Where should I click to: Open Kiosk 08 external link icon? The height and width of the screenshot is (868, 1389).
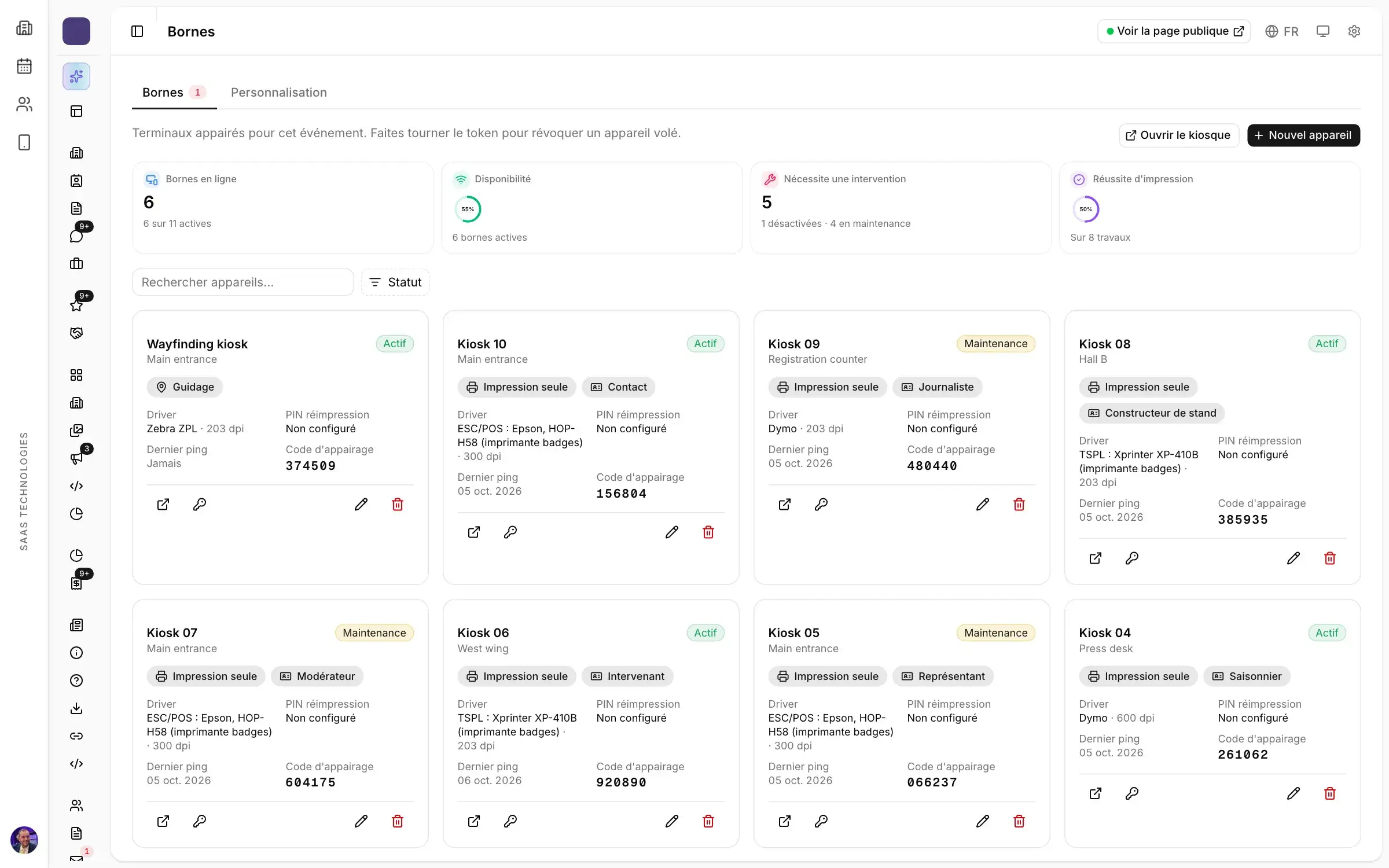pyautogui.click(x=1096, y=558)
